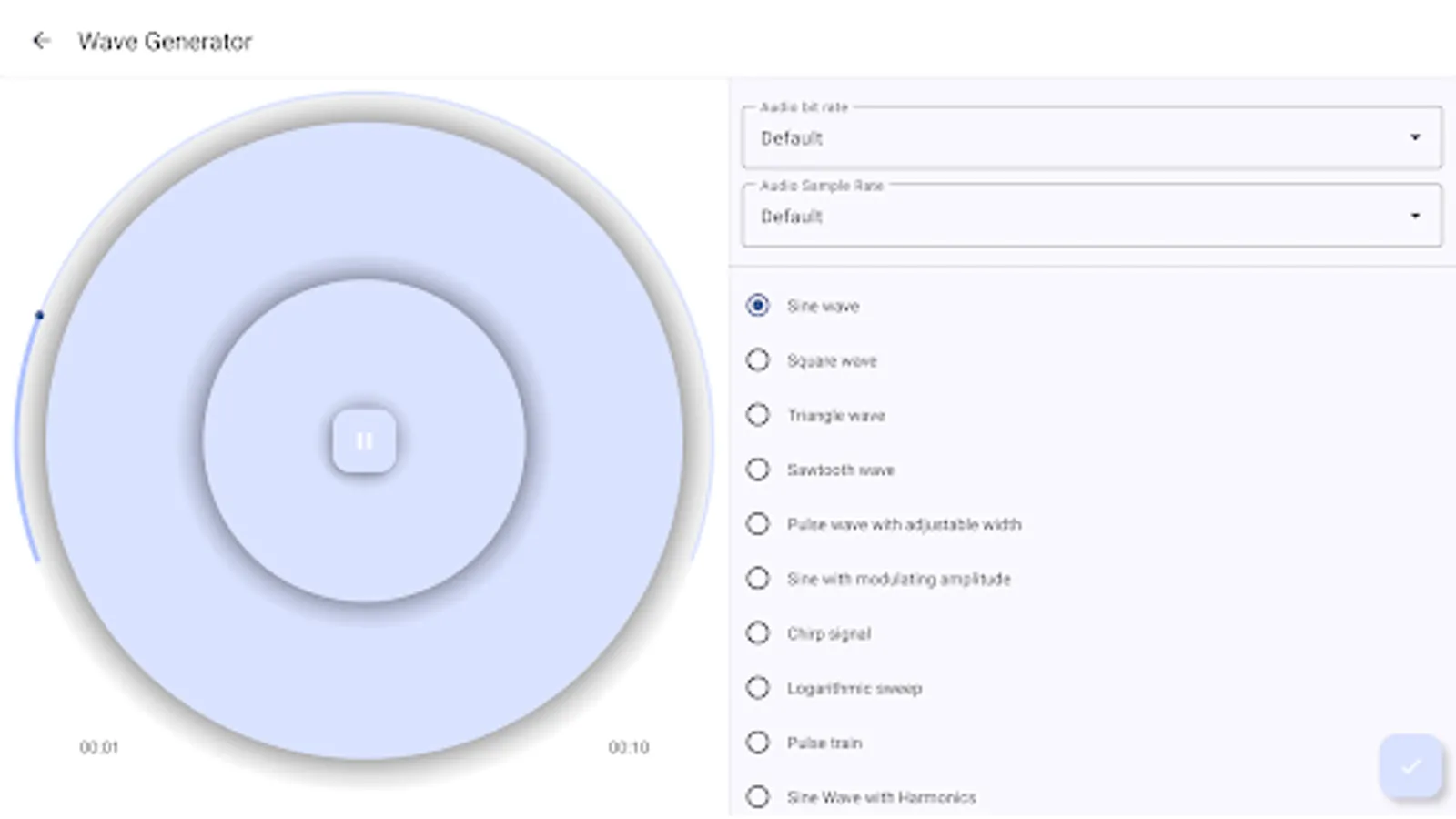Click the back arrow to exit Wave Generator

[43, 41]
